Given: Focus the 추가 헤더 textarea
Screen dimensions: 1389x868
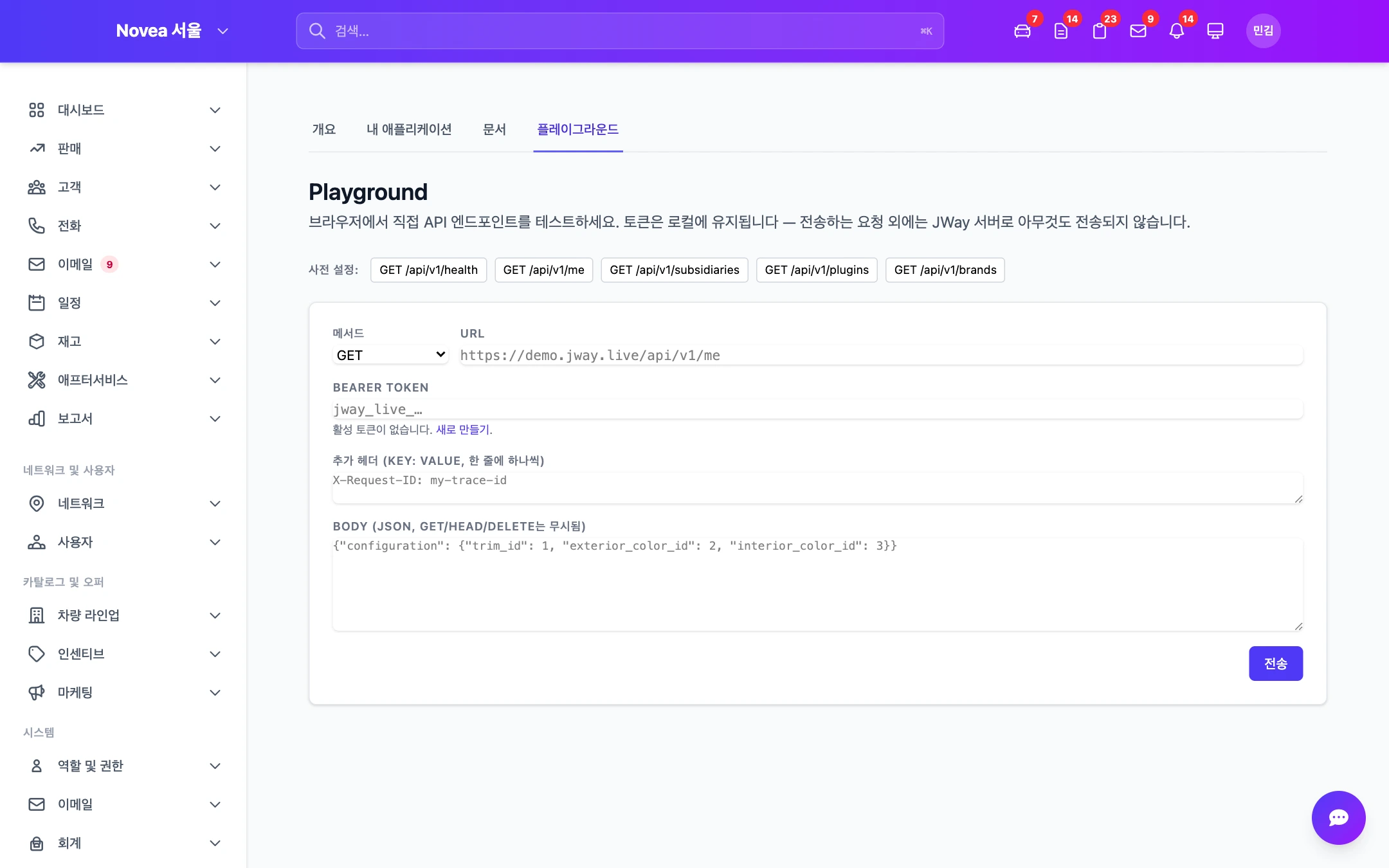Looking at the screenshot, I should click(818, 487).
